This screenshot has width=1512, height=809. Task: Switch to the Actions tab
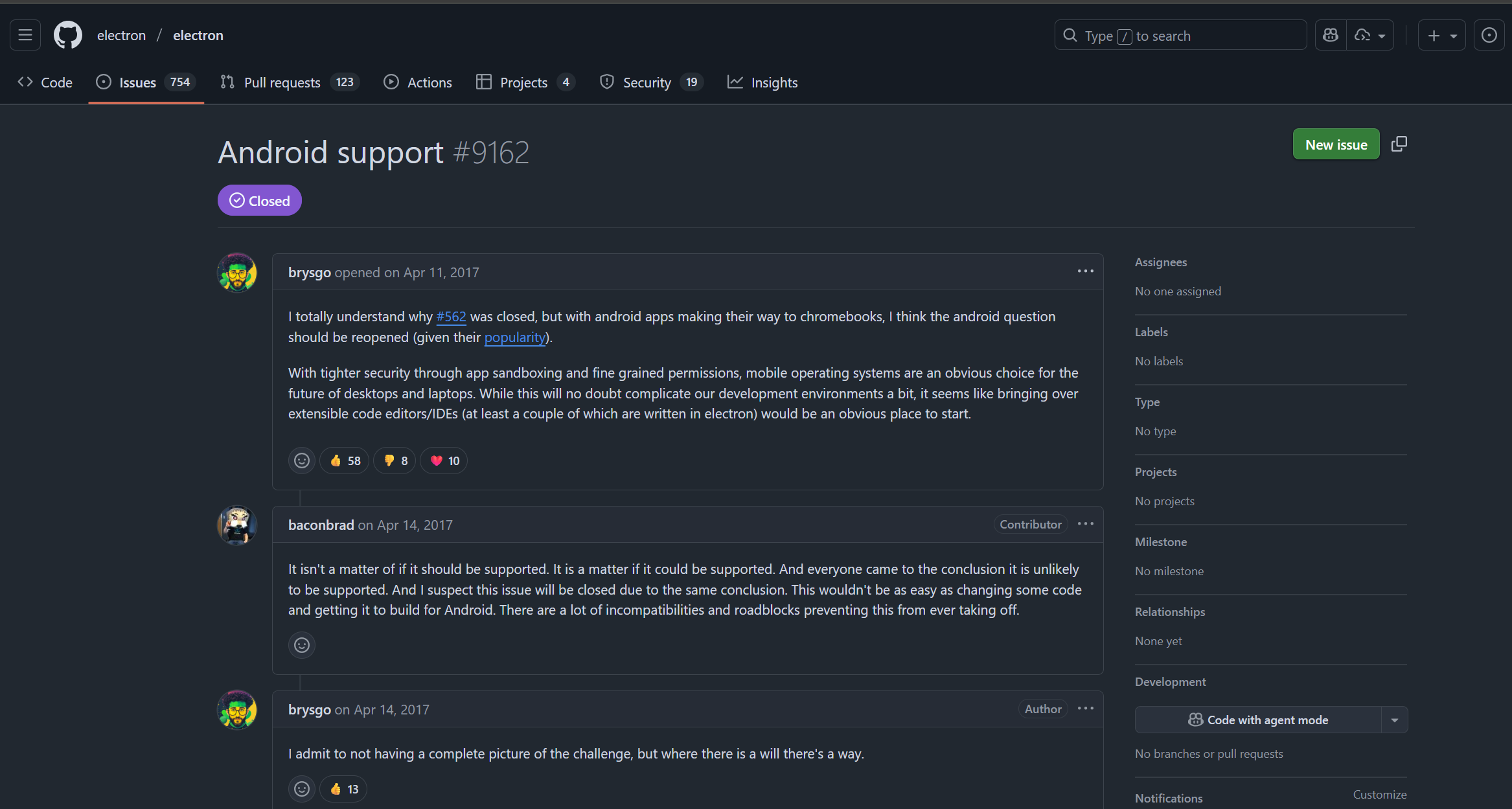pyautogui.click(x=418, y=82)
